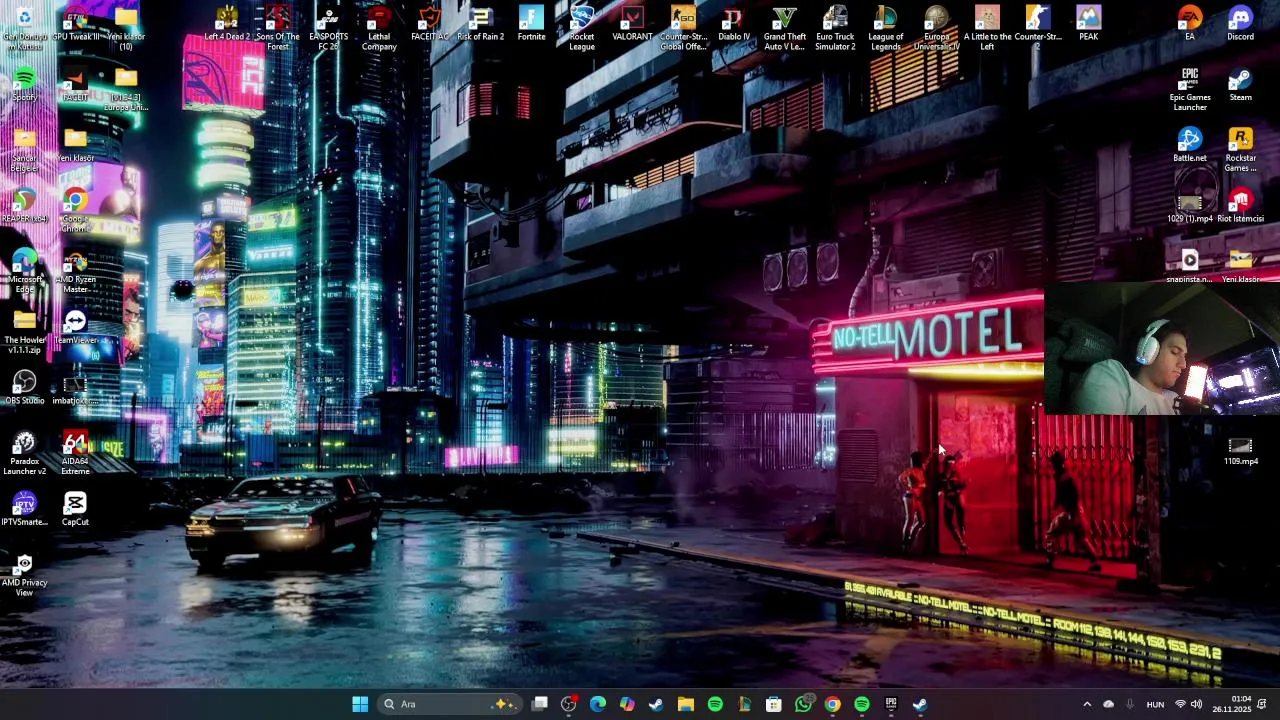Expand the hidden system tray icons
This screenshot has height=720, width=1280.
1087,704
